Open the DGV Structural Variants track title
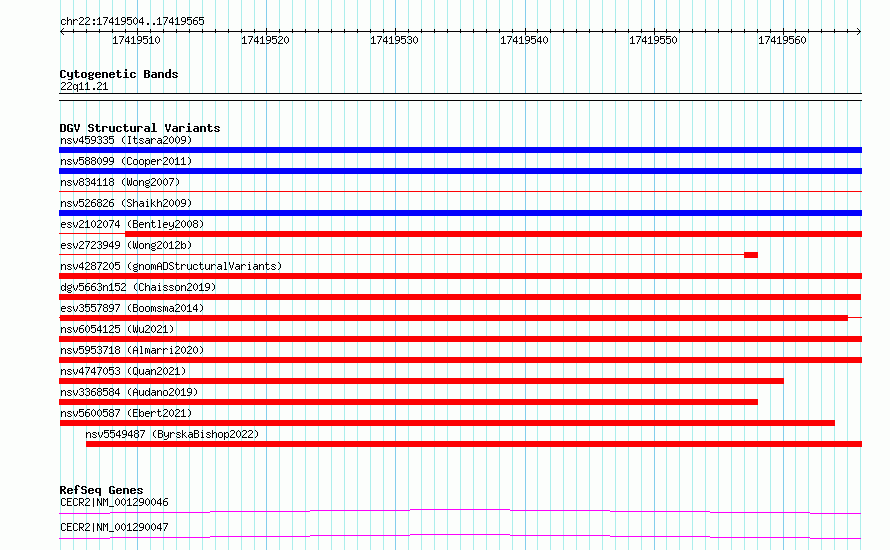The image size is (890, 550). (x=140, y=128)
